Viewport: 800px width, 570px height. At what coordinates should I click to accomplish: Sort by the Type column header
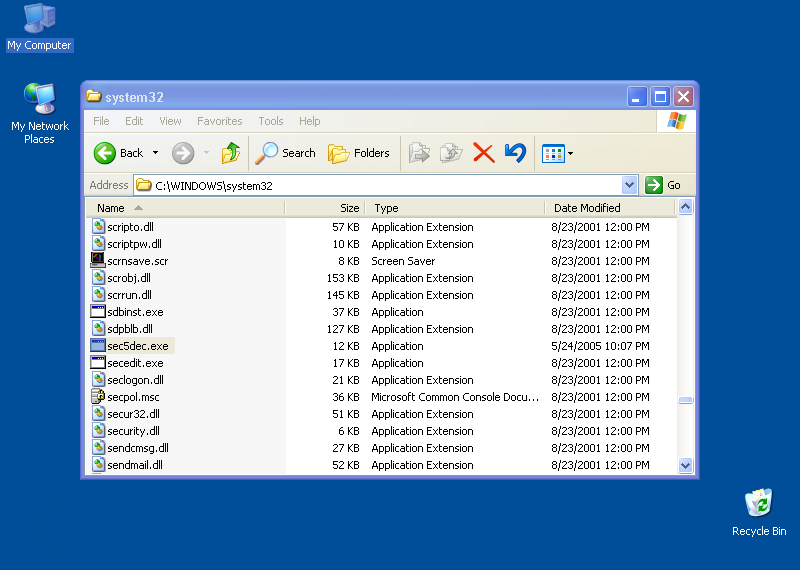click(455, 208)
